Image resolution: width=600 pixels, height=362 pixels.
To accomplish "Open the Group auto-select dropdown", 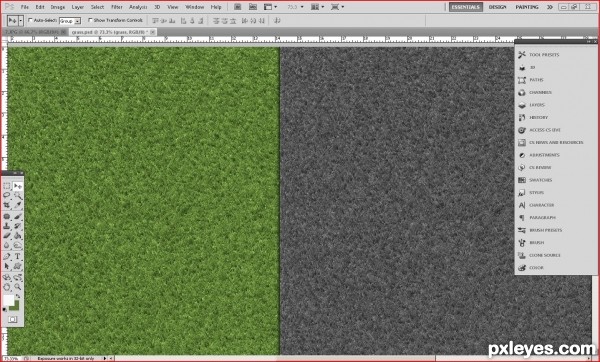I will tap(70, 21).
